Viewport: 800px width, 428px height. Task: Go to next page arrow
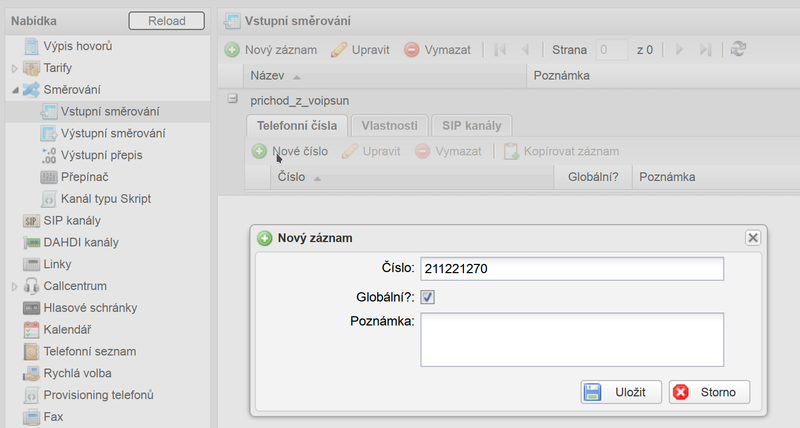tap(679, 50)
